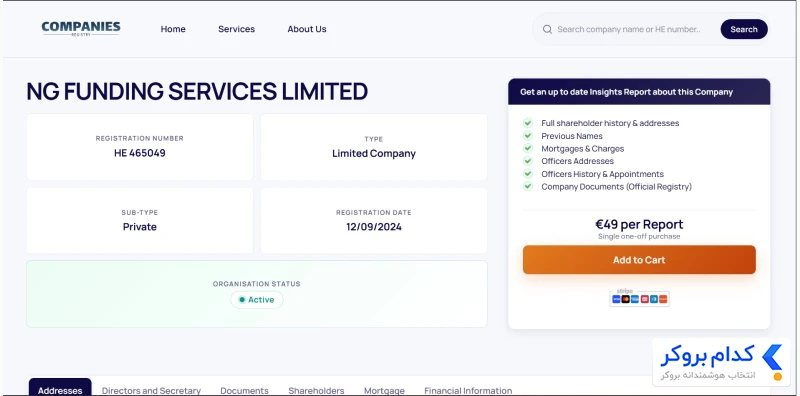Image resolution: width=800 pixels, height=396 pixels.
Task: Open the Services menu item
Action: pos(236,29)
